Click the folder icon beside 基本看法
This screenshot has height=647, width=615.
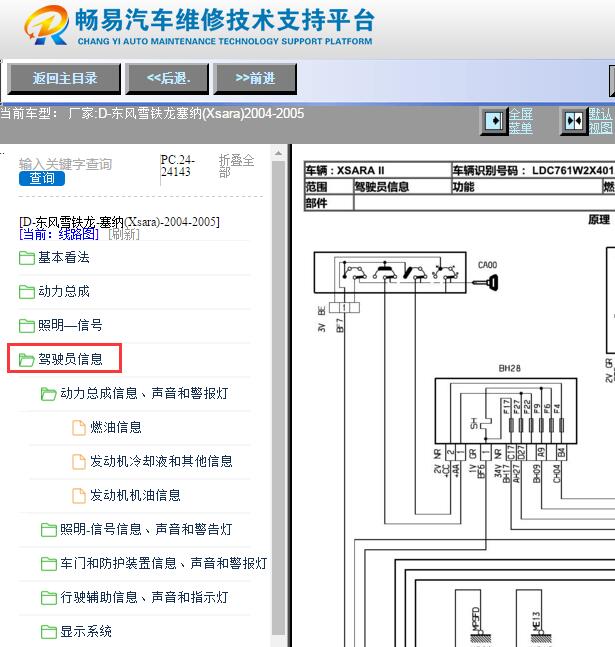27,258
